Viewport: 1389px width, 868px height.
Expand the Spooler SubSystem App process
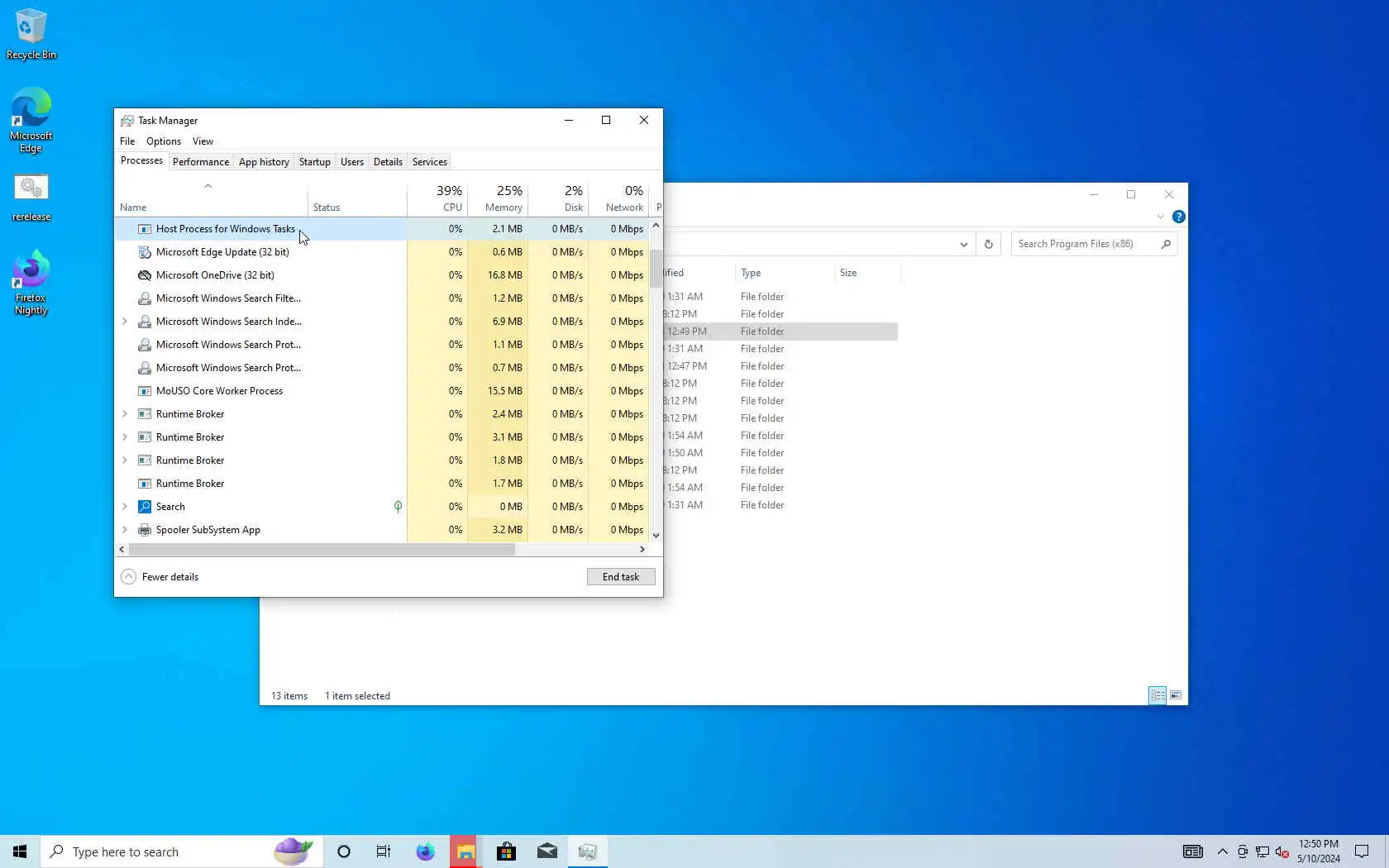coord(125,530)
